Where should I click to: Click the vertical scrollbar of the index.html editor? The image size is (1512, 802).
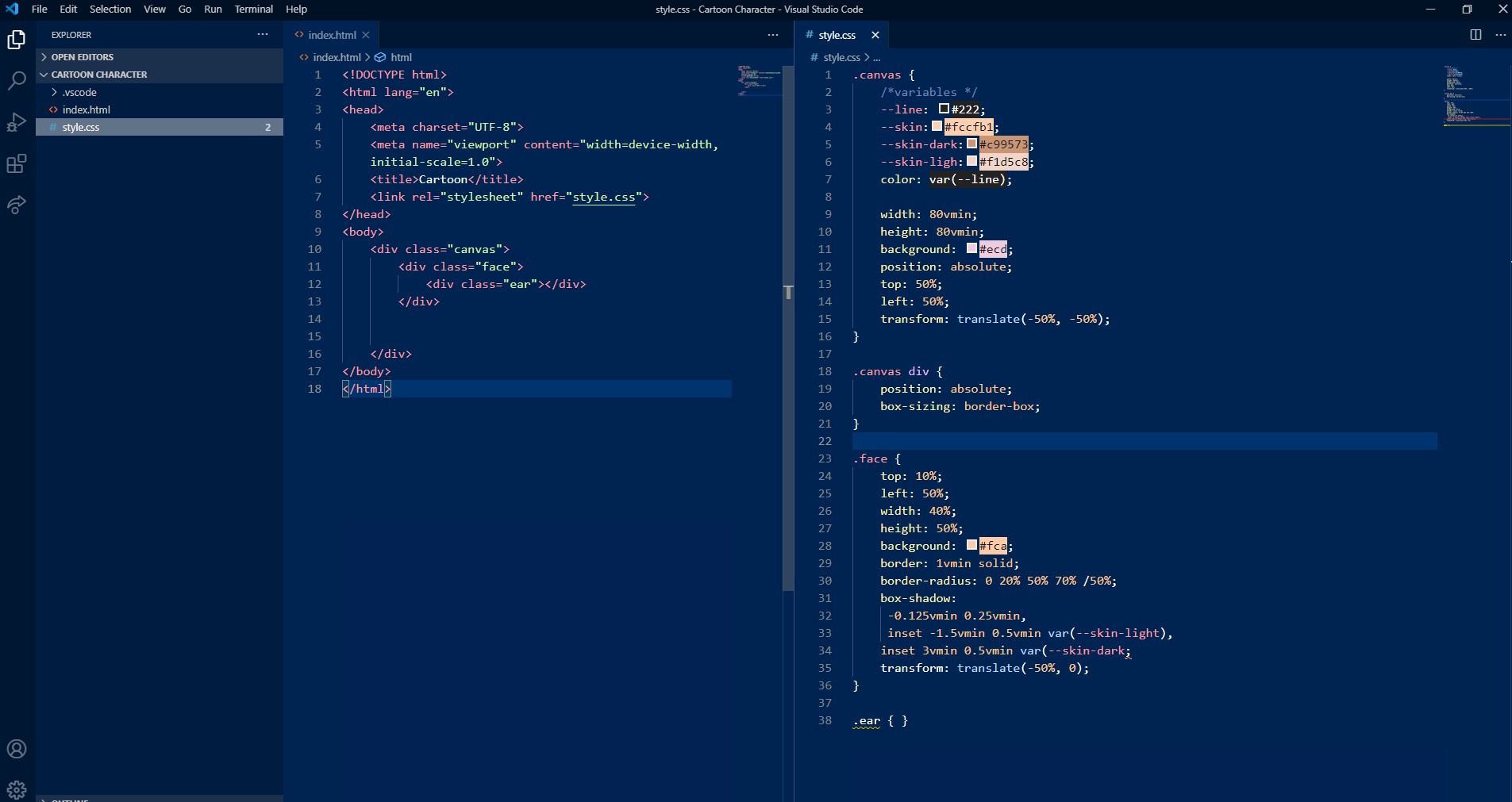(788, 328)
